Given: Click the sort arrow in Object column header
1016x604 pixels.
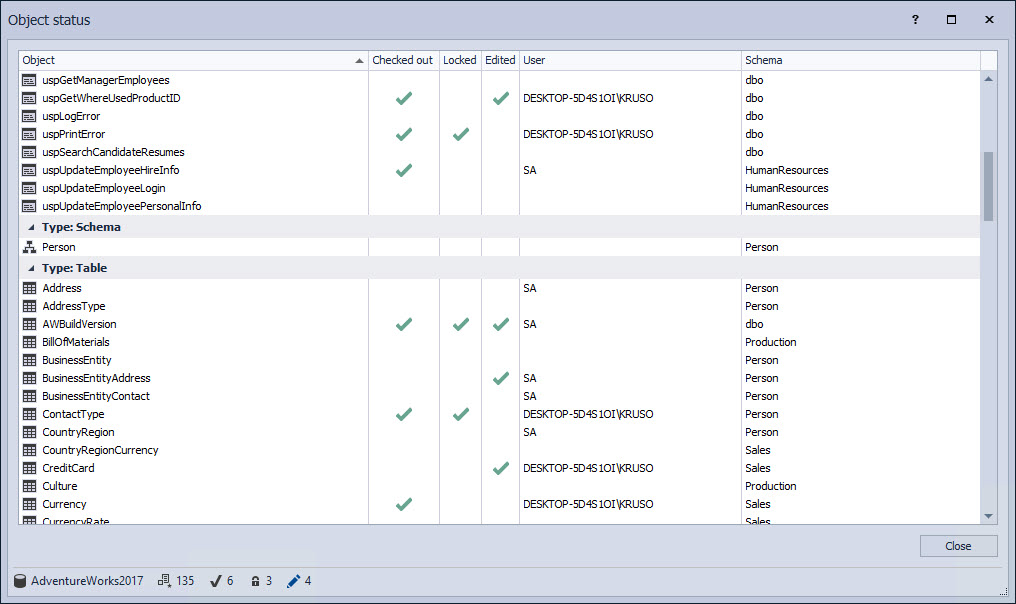Looking at the screenshot, I should pos(359,61).
